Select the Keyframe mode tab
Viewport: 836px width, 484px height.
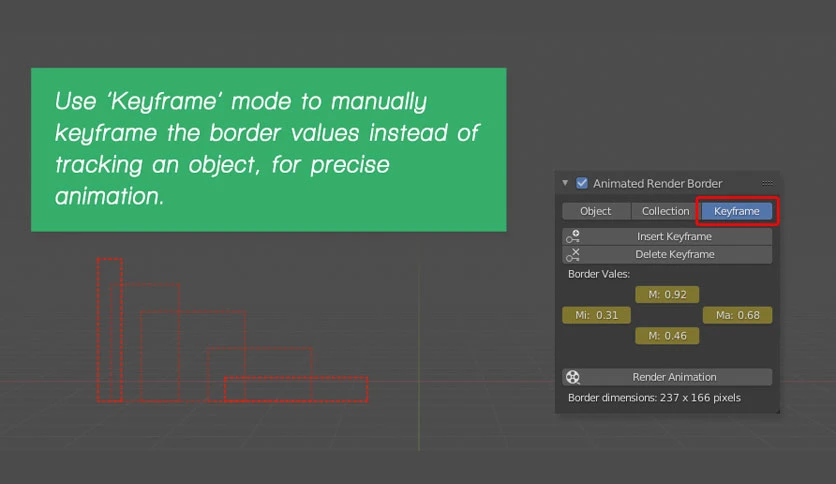(x=736, y=211)
